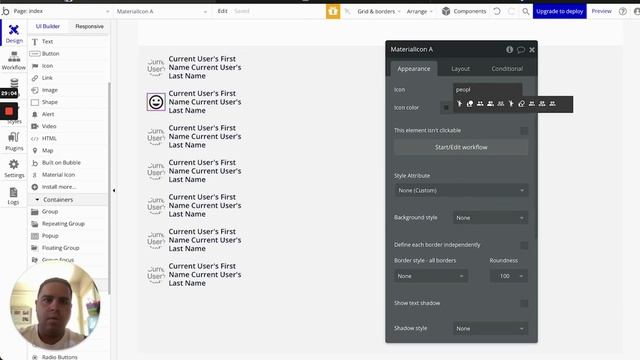The image size is (640, 360).
Task: Select the smiley face icon on canvas
Action: coord(156,102)
